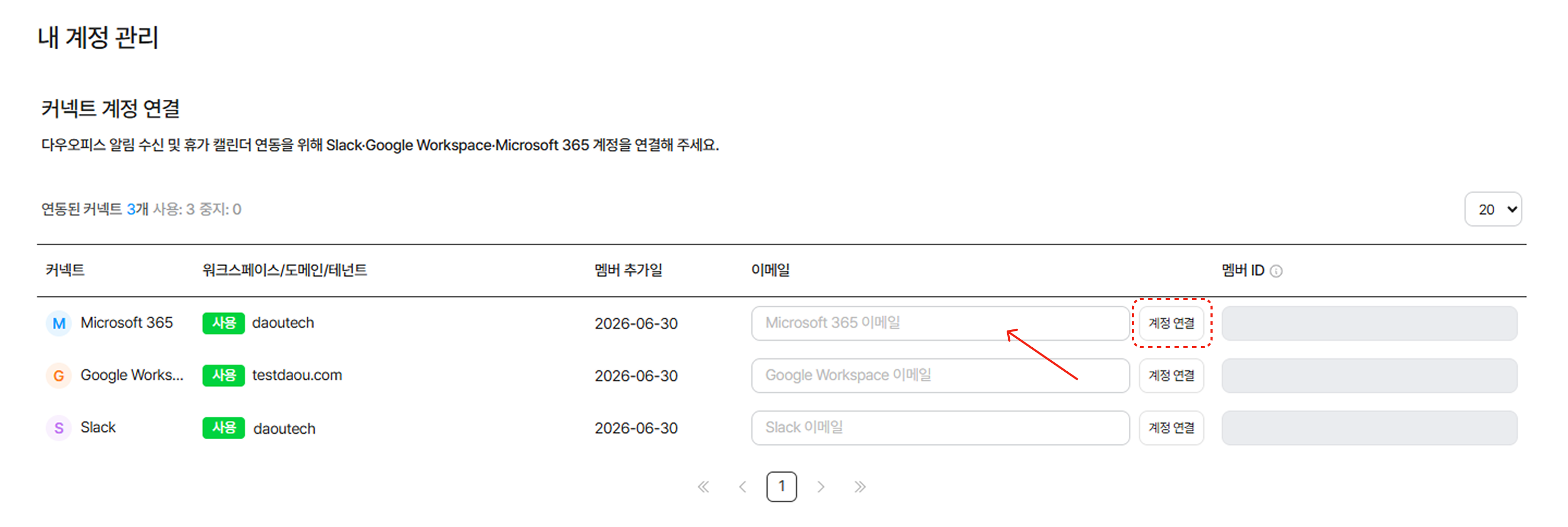1568x527 pixels.
Task: Click the Google Workspace G icon
Action: tap(59, 375)
